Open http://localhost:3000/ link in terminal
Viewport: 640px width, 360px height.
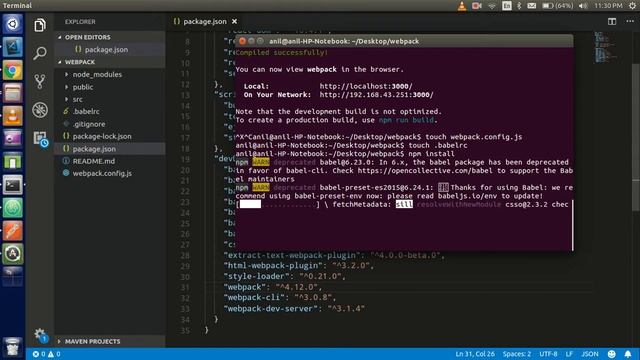[366, 86]
